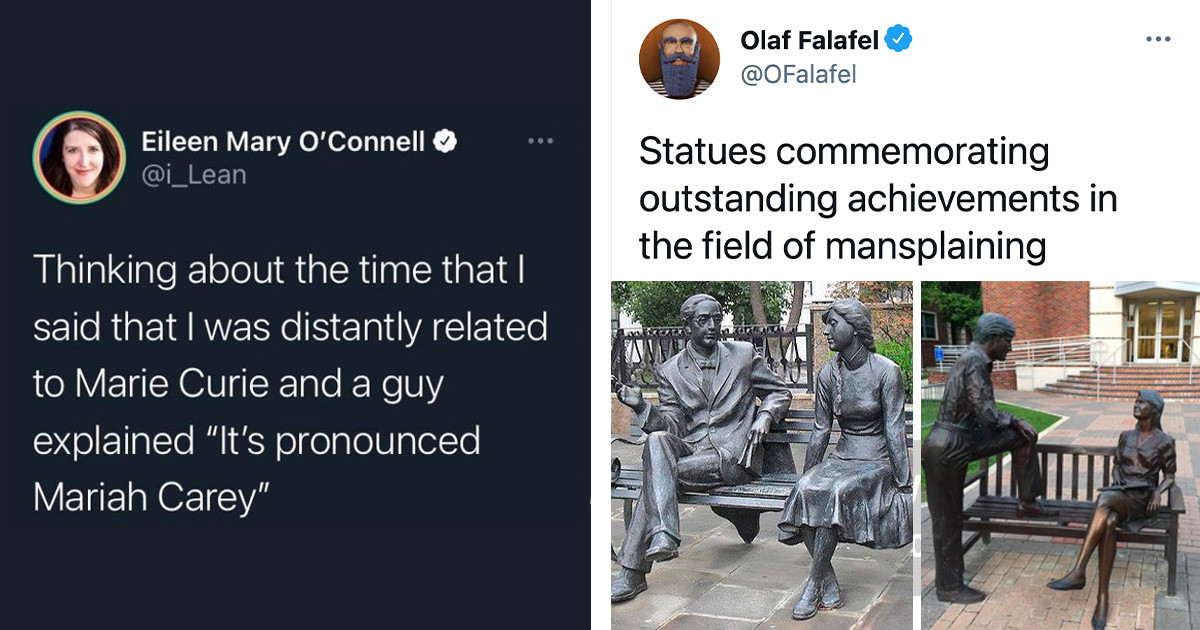Click the three-dot icon beside the verified badge
Screen dimensions: 1200x630
click(540, 140)
